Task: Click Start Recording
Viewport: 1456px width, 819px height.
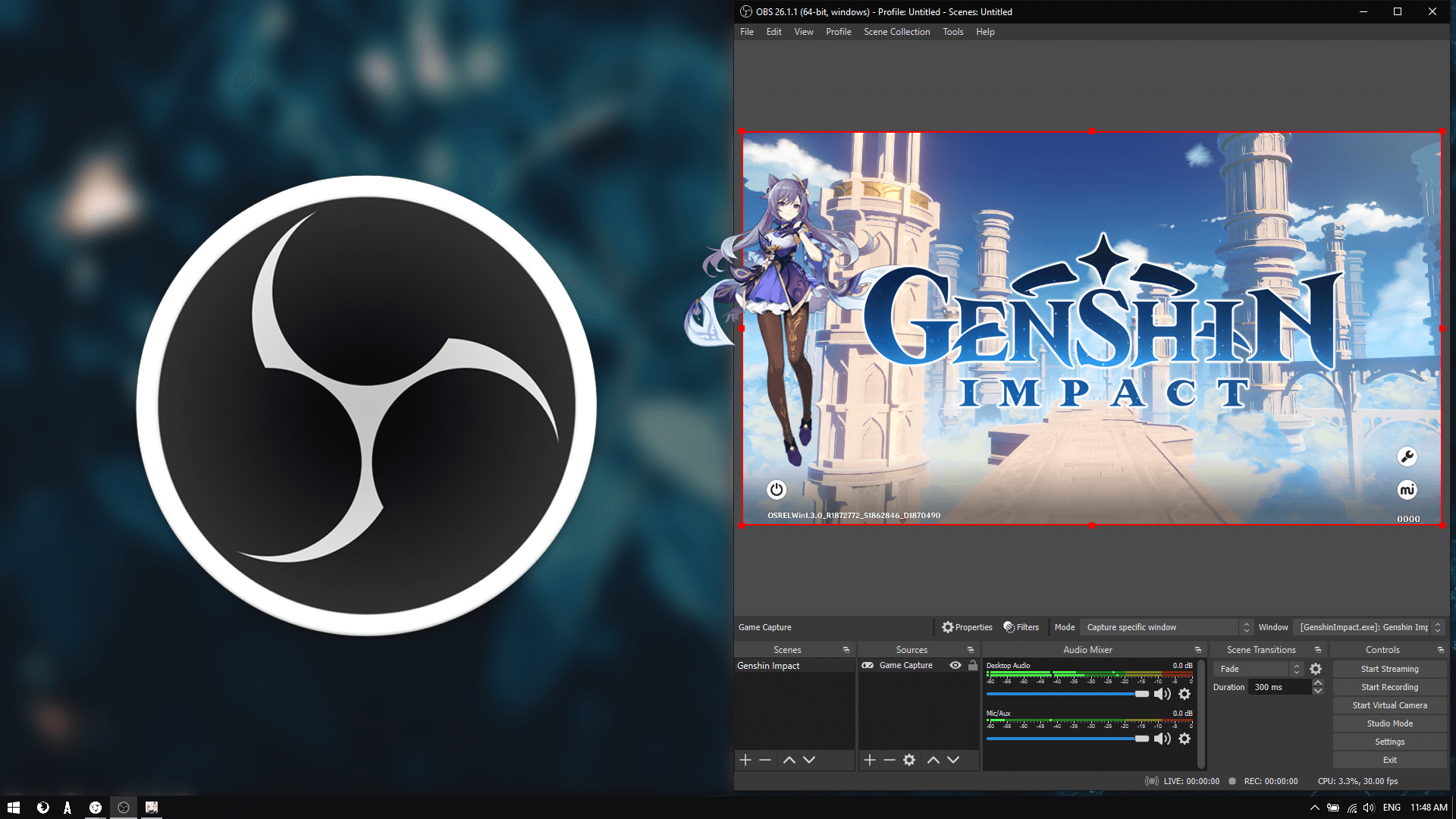Action: tap(1389, 687)
